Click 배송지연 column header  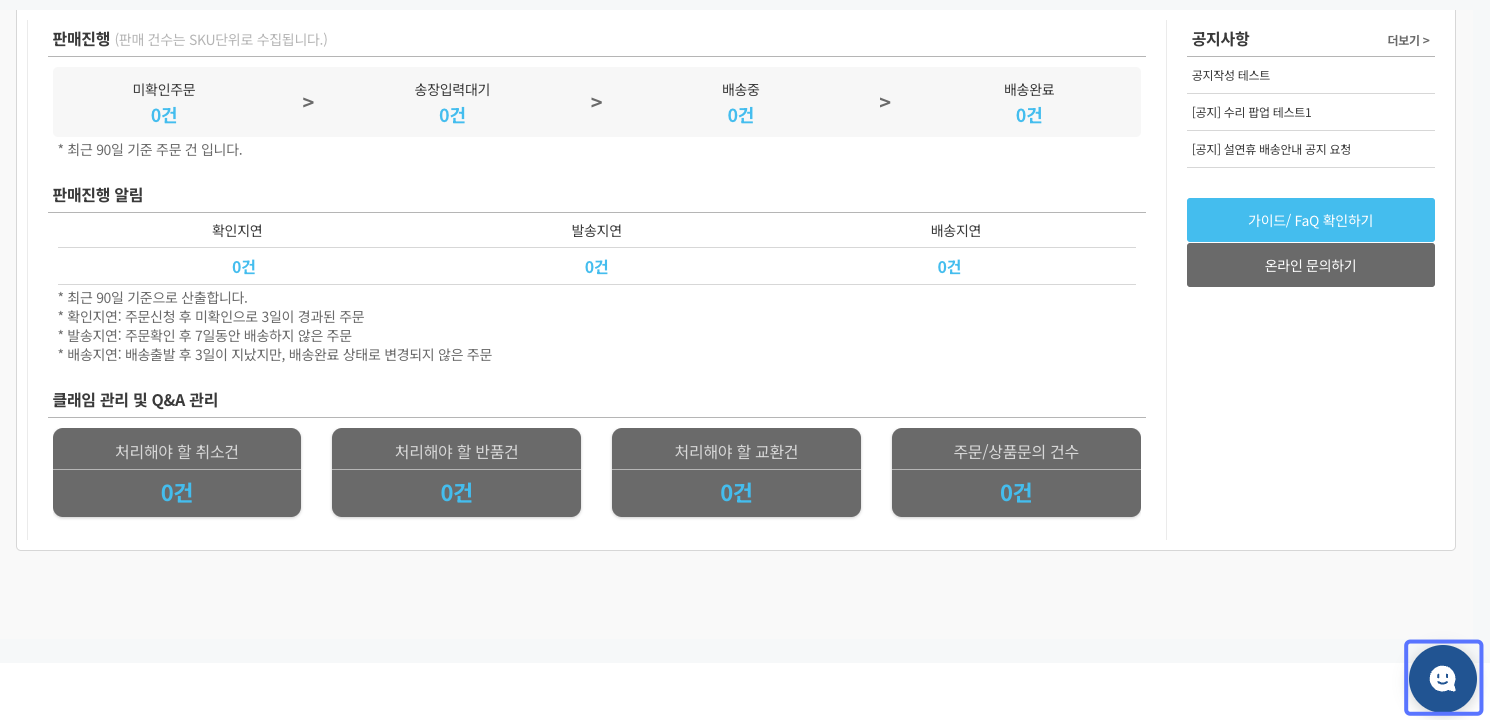click(956, 230)
